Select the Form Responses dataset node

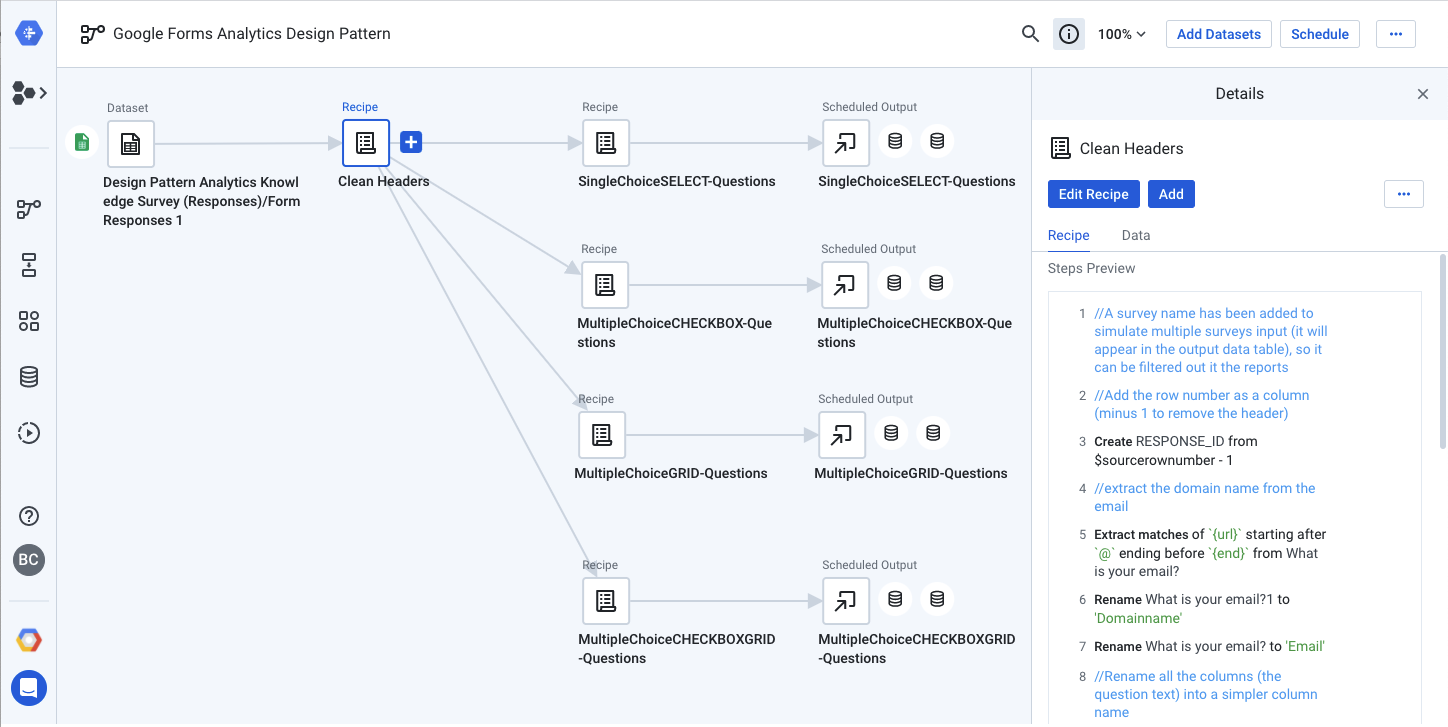[131, 144]
